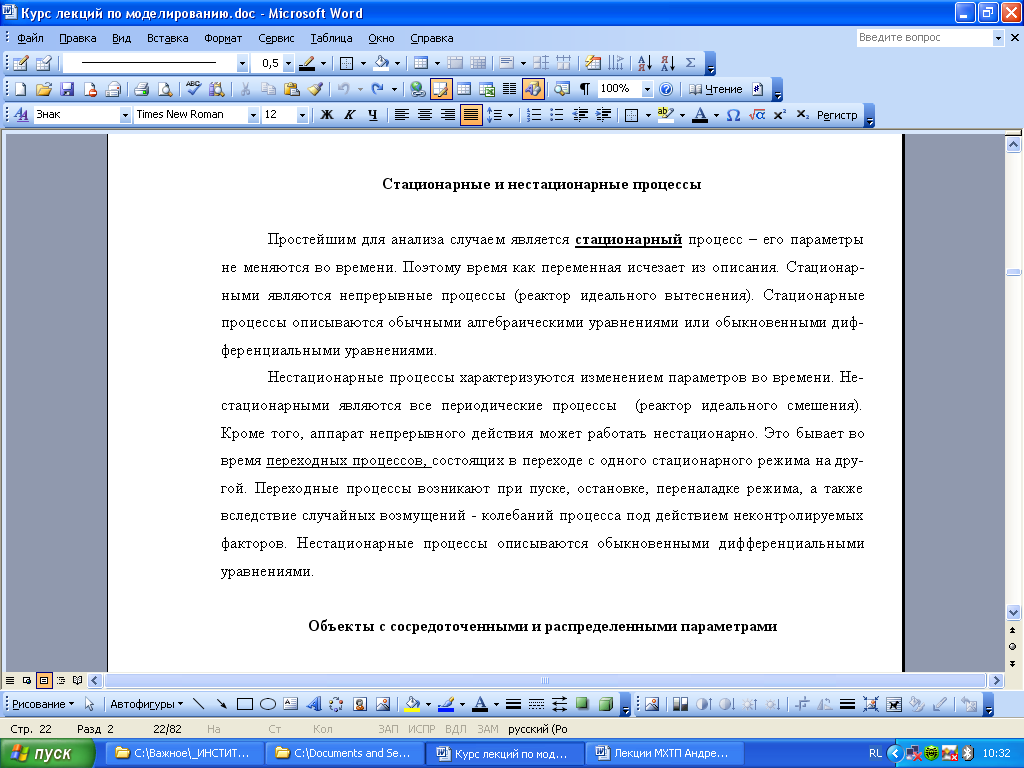
Task: Undo the last action
Action: 343,89
